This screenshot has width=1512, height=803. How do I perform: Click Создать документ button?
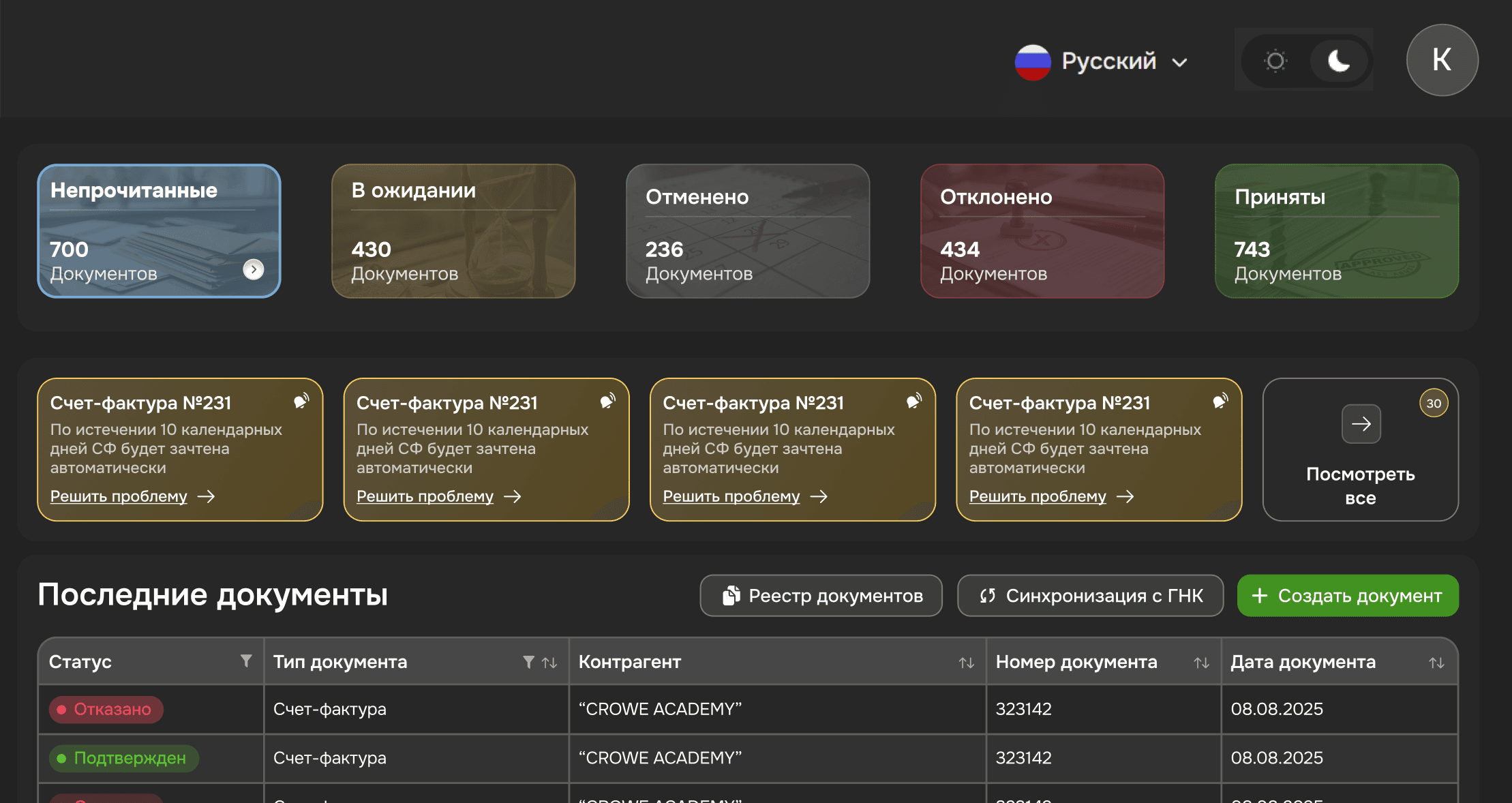coord(1348,596)
